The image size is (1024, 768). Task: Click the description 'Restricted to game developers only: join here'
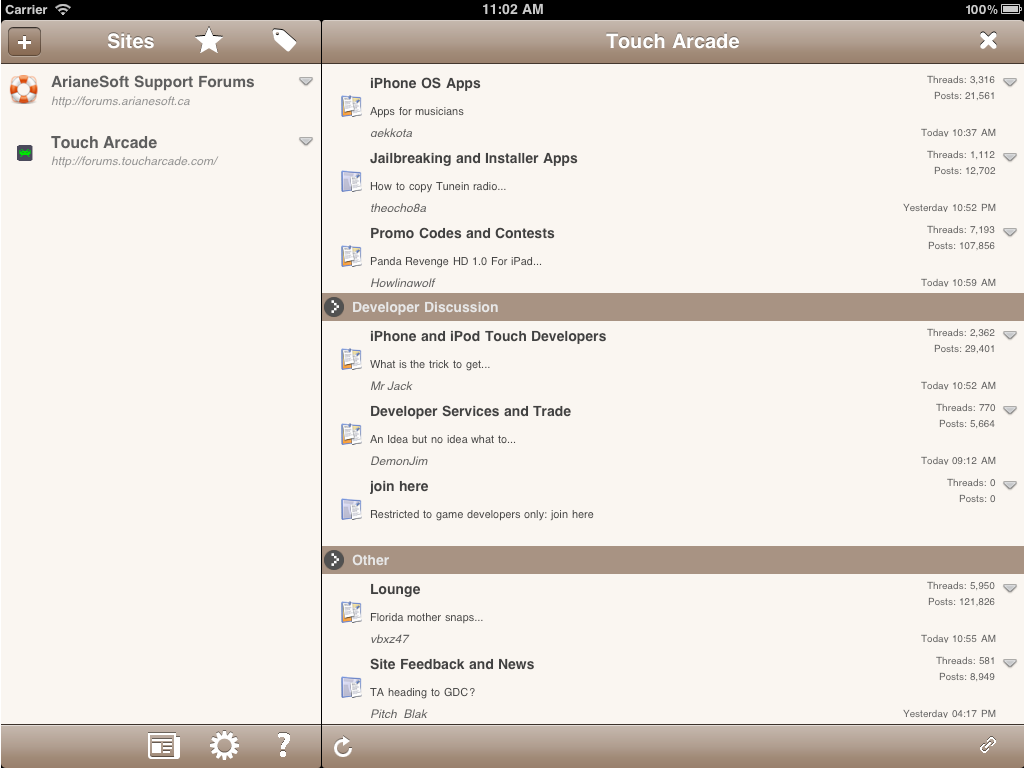(482, 515)
